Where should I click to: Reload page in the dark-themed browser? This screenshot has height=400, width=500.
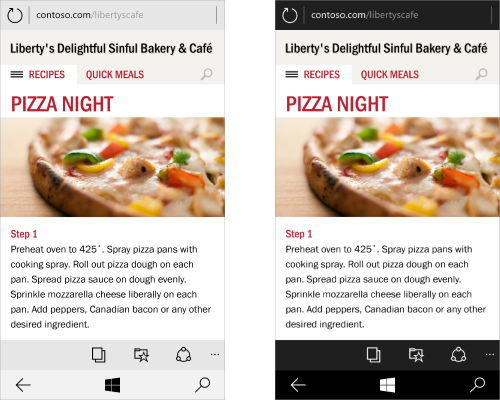coord(290,15)
